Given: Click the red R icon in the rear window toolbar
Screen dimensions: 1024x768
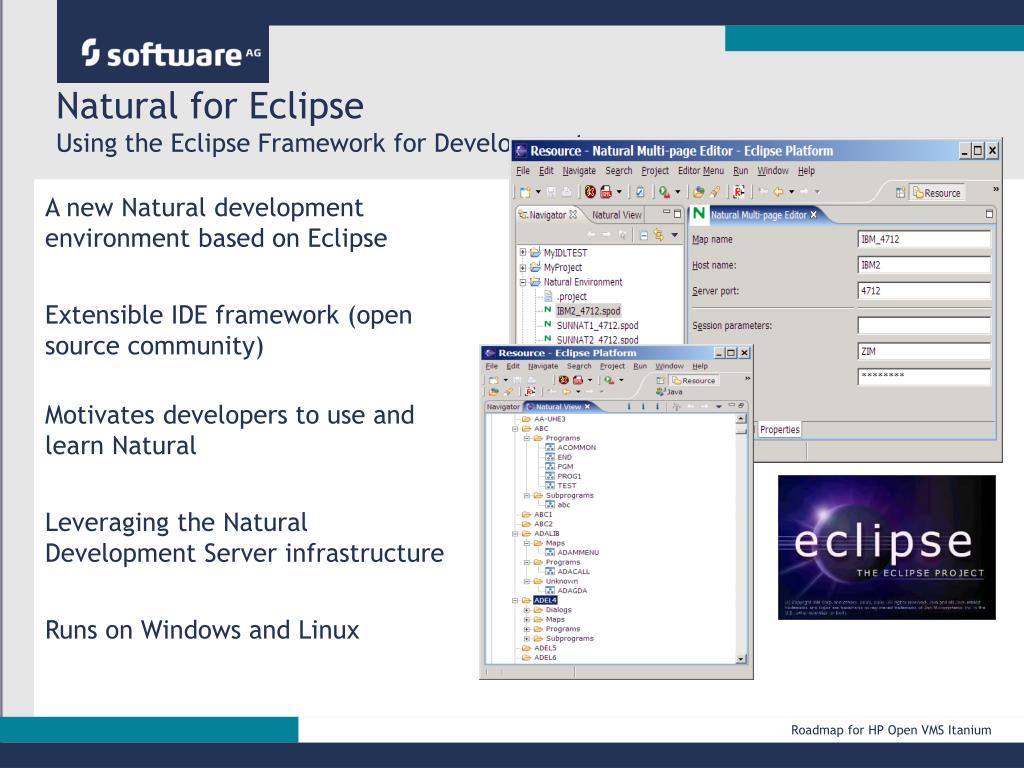Looking at the screenshot, I should click(738, 192).
